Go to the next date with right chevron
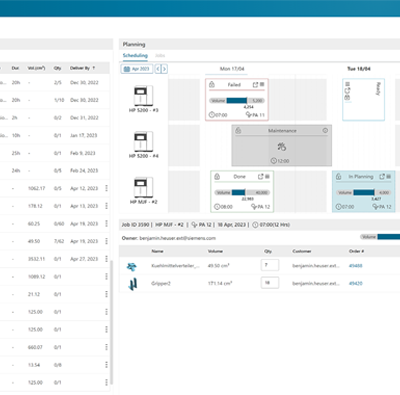The image size is (400, 395). click(164, 69)
